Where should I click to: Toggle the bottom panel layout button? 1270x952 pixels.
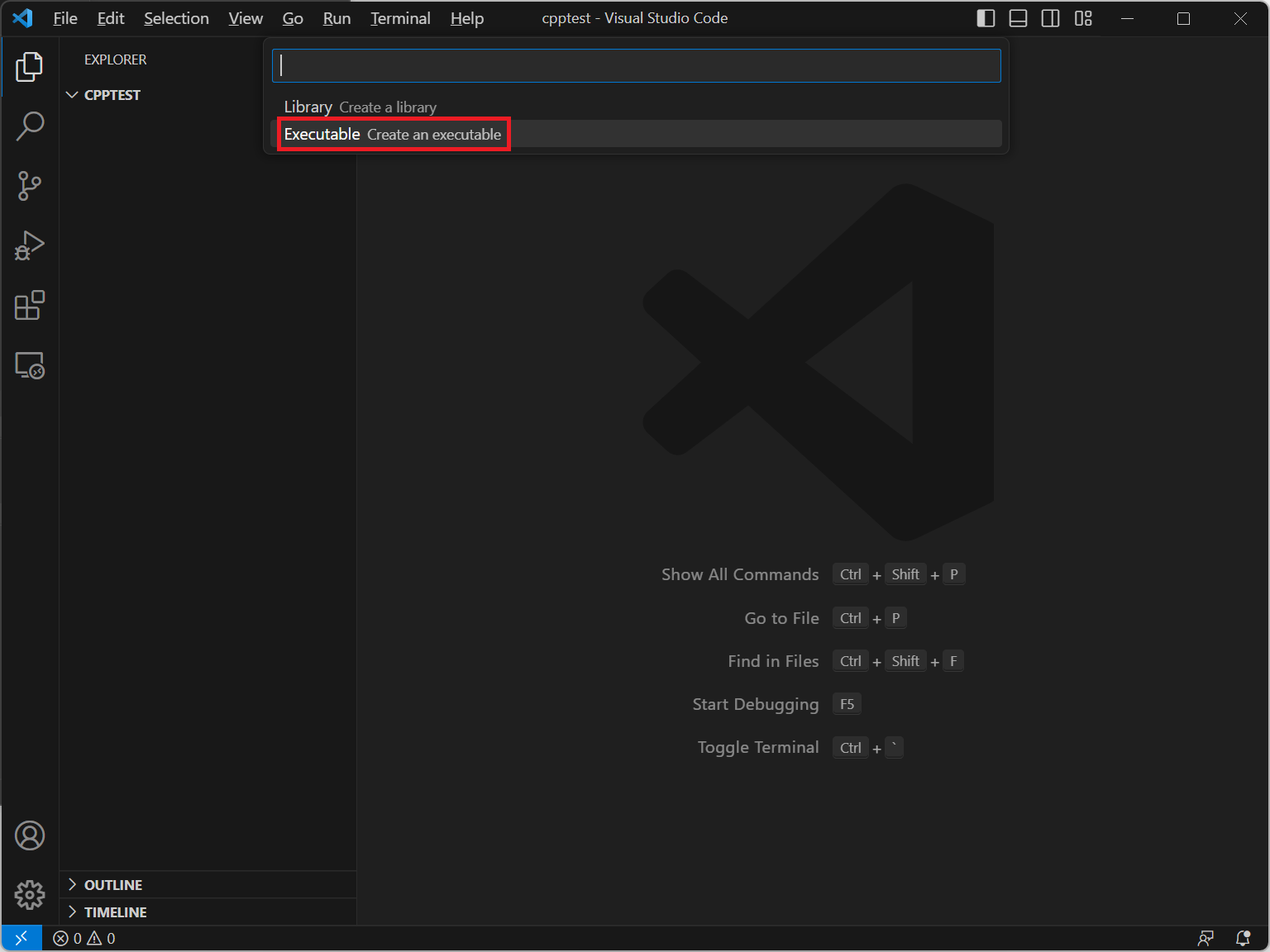(x=1018, y=18)
